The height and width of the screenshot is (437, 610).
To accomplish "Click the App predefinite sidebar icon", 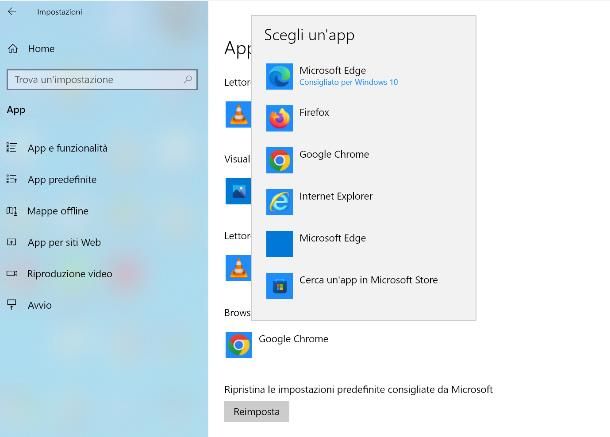I will [12, 179].
